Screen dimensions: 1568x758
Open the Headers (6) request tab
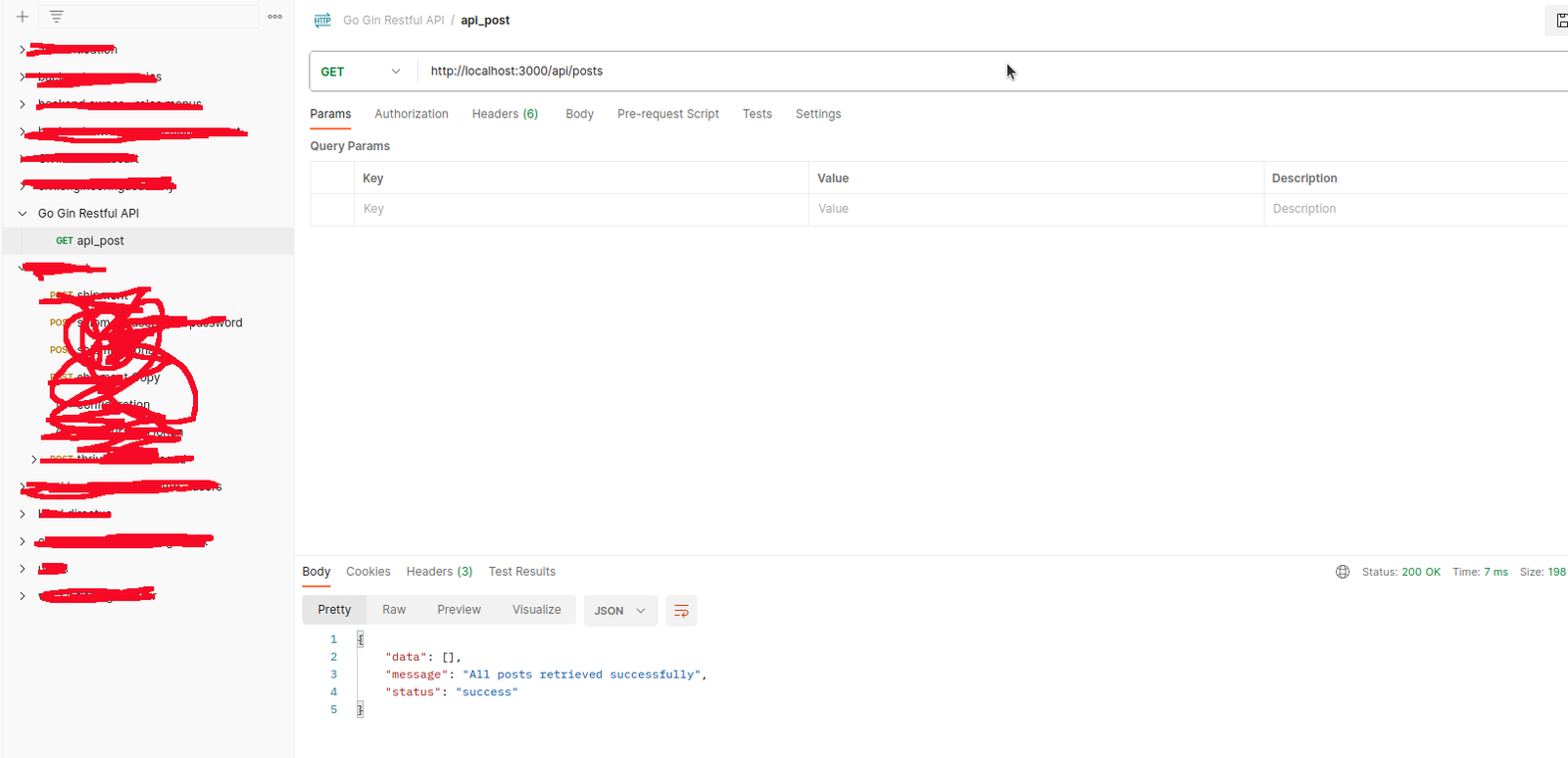pos(505,114)
